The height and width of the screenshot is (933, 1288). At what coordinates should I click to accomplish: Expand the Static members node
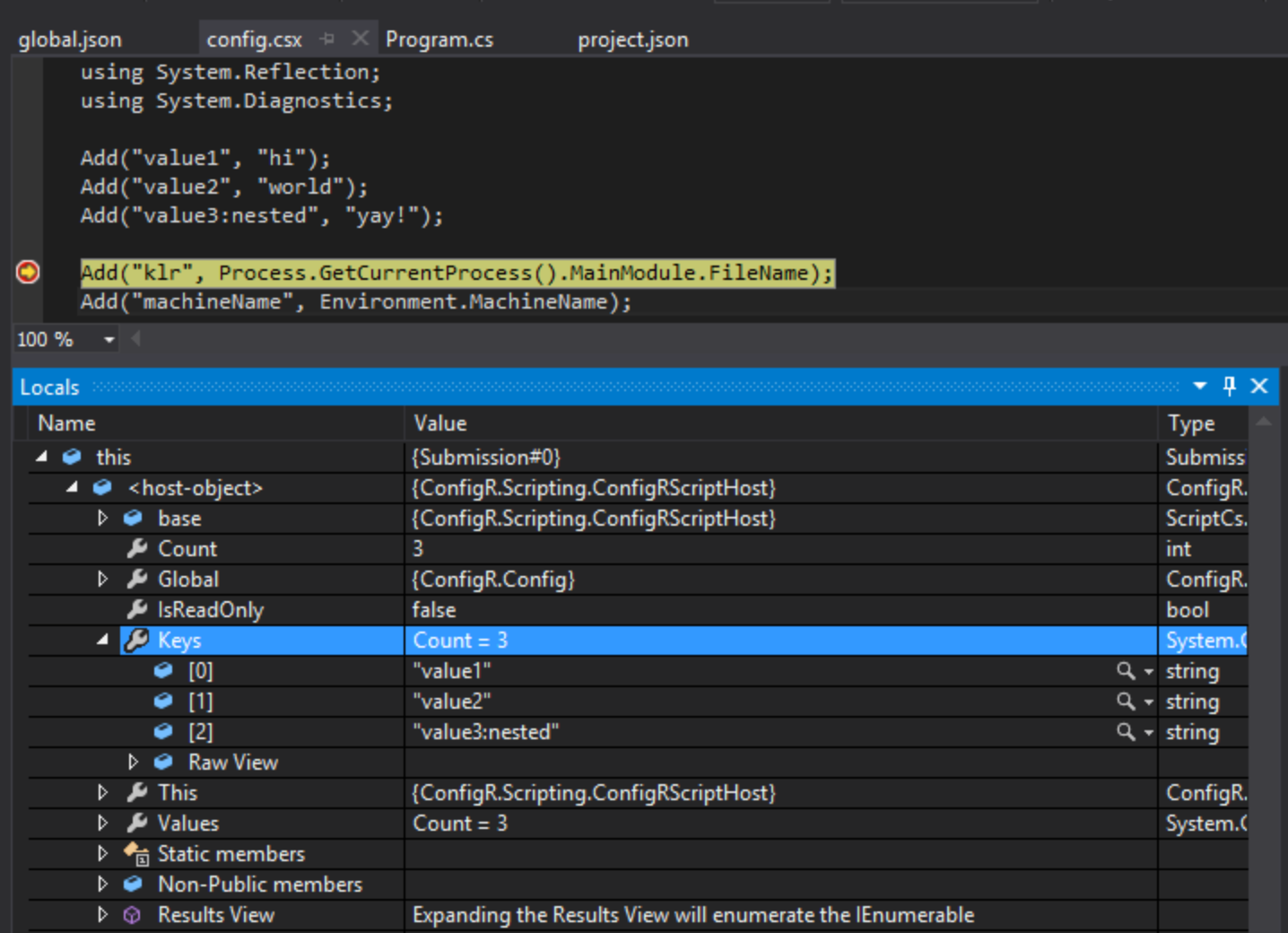coord(102,853)
